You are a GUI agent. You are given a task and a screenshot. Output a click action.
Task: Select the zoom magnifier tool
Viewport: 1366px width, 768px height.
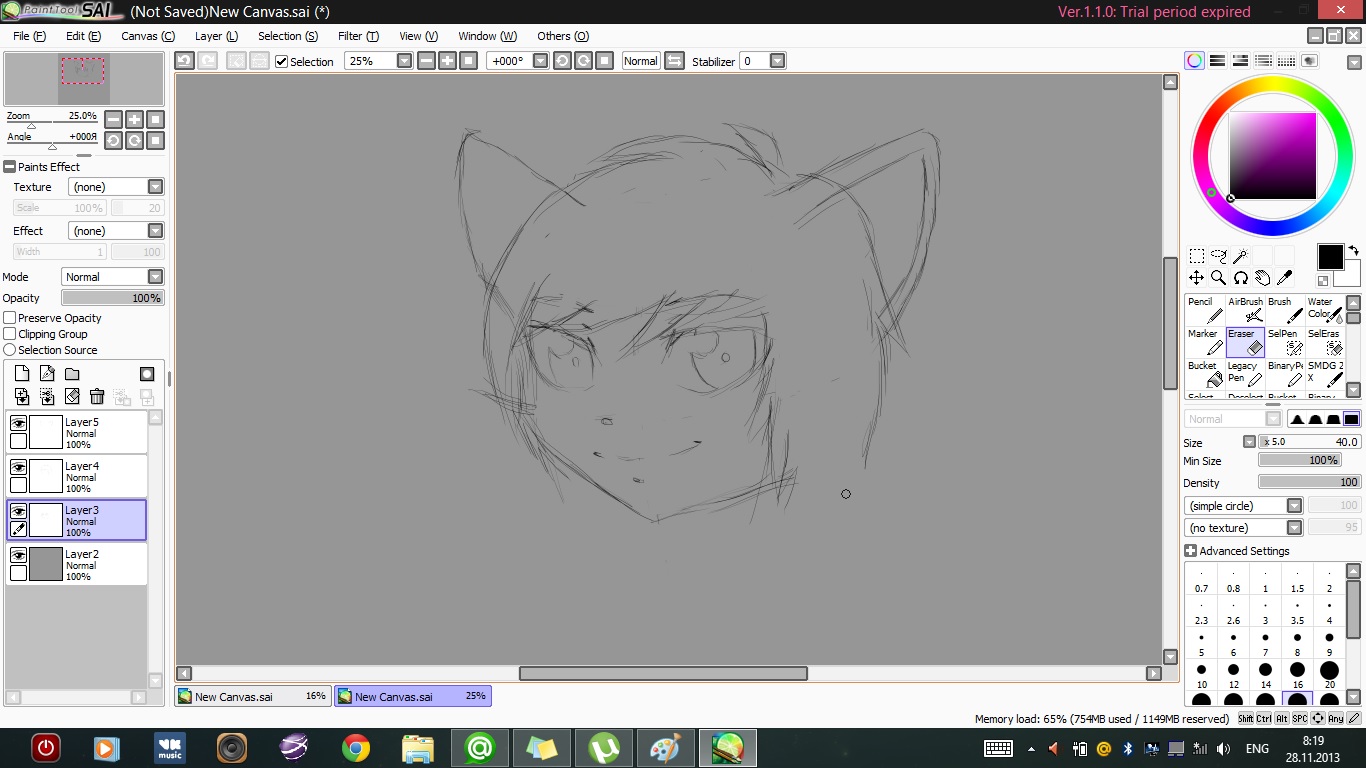coord(1218,278)
